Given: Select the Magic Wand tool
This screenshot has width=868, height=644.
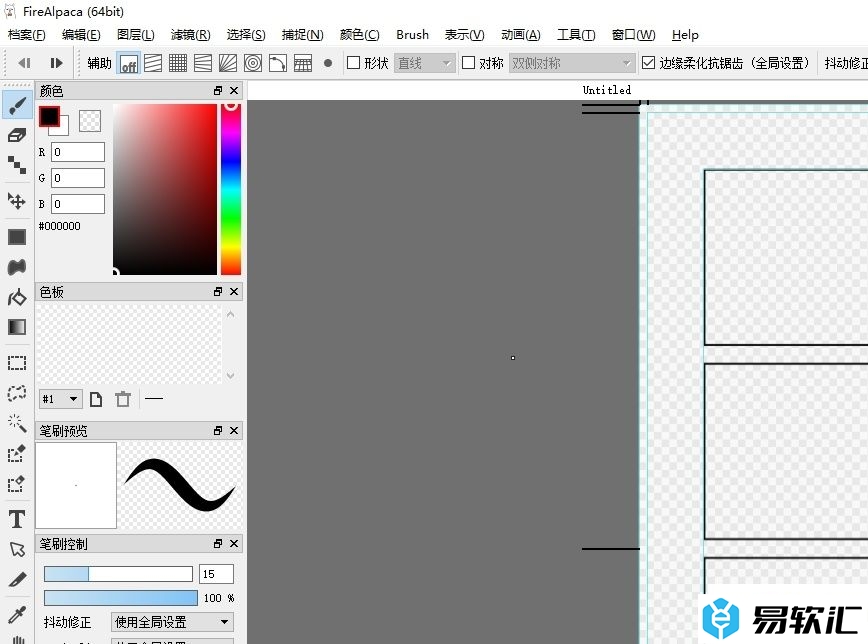Looking at the screenshot, I should pyautogui.click(x=17, y=424).
